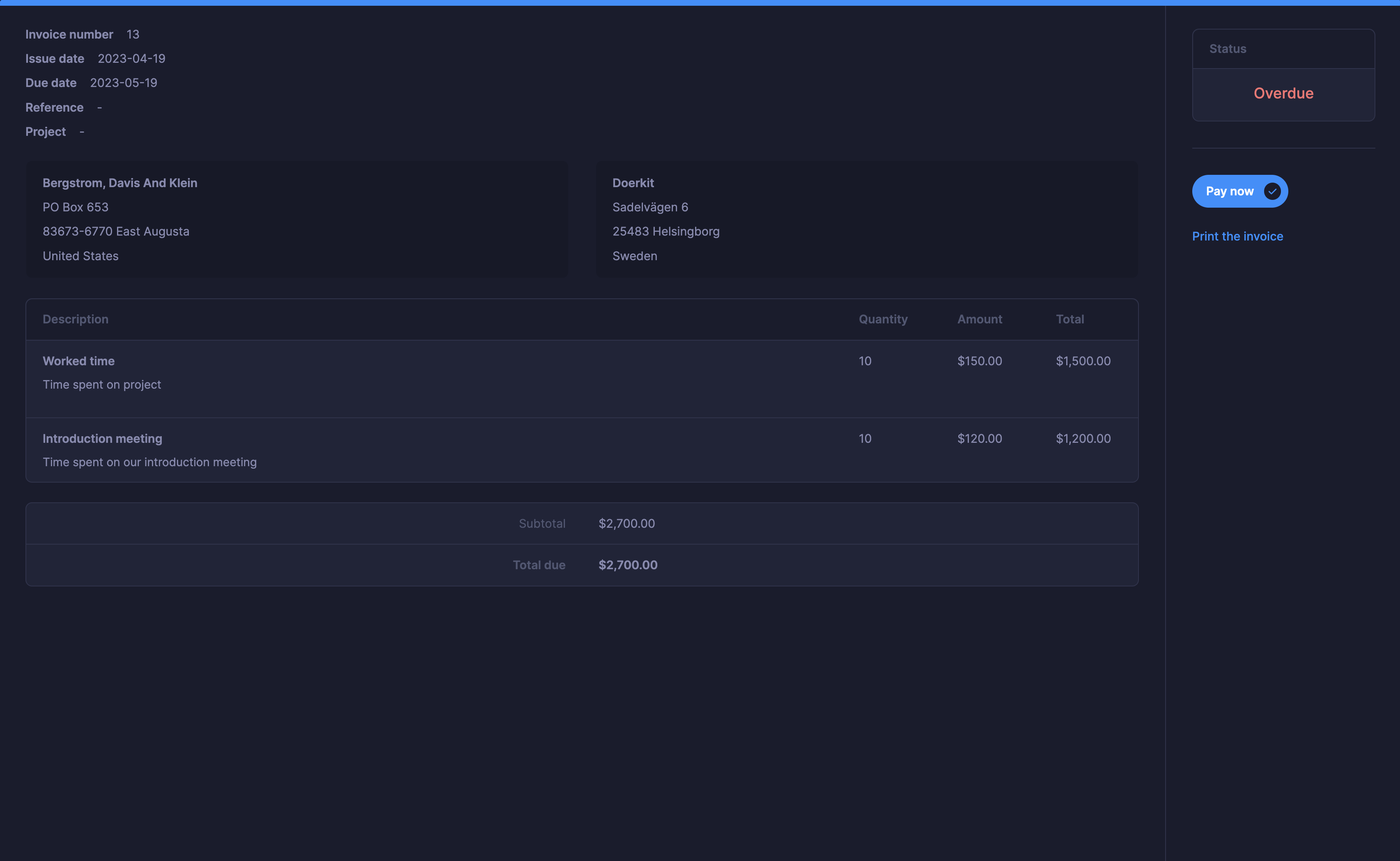The width and height of the screenshot is (1400, 861).
Task: Select the Status panel header
Action: click(1228, 48)
